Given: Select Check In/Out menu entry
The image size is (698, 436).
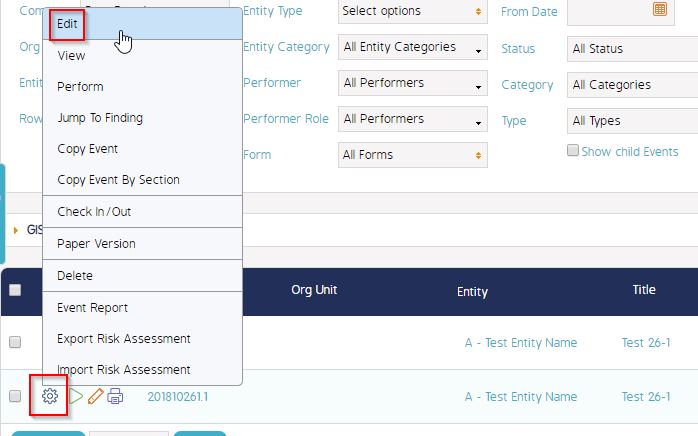Looking at the screenshot, I should coord(142,212).
